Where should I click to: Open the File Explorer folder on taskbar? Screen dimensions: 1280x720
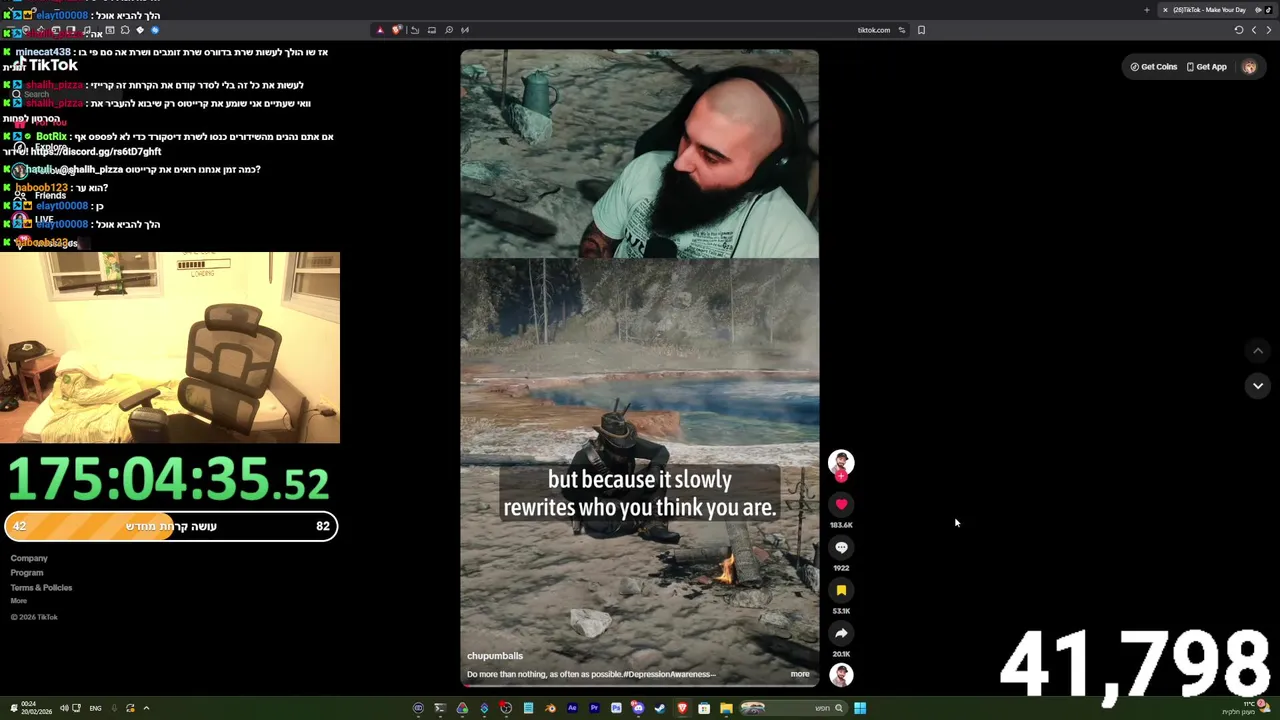(726, 709)
